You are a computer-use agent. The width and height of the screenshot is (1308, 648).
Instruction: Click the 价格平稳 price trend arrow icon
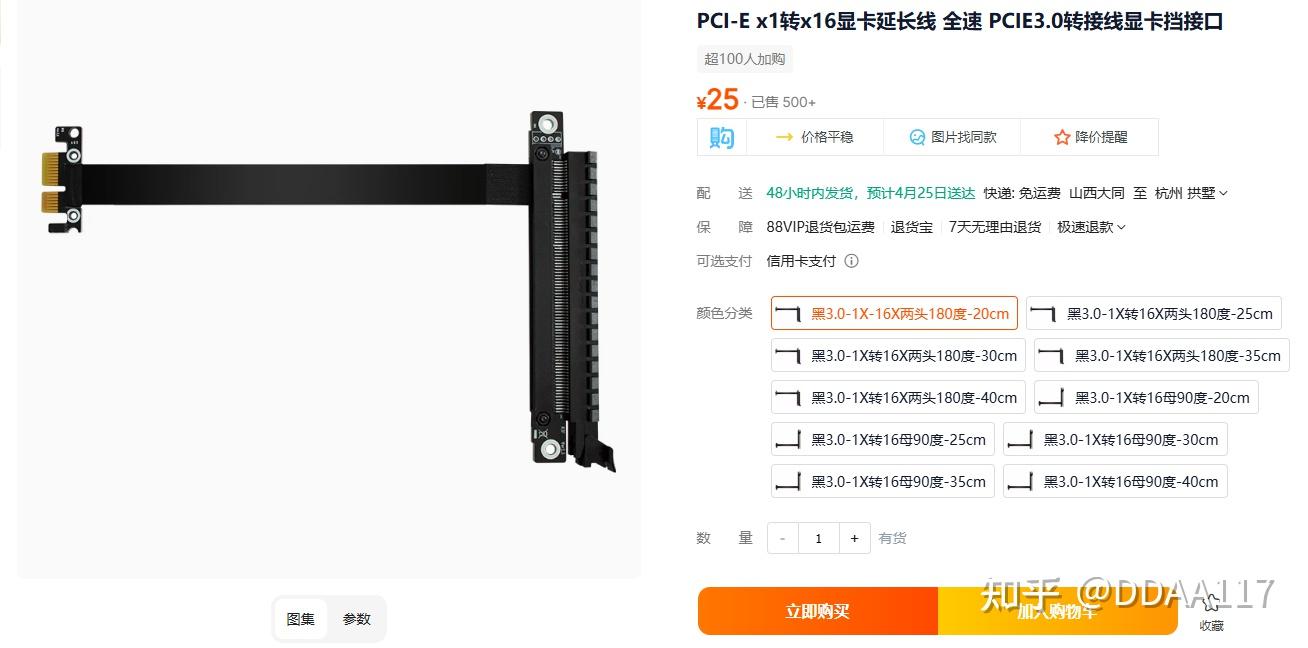[785, 137]
